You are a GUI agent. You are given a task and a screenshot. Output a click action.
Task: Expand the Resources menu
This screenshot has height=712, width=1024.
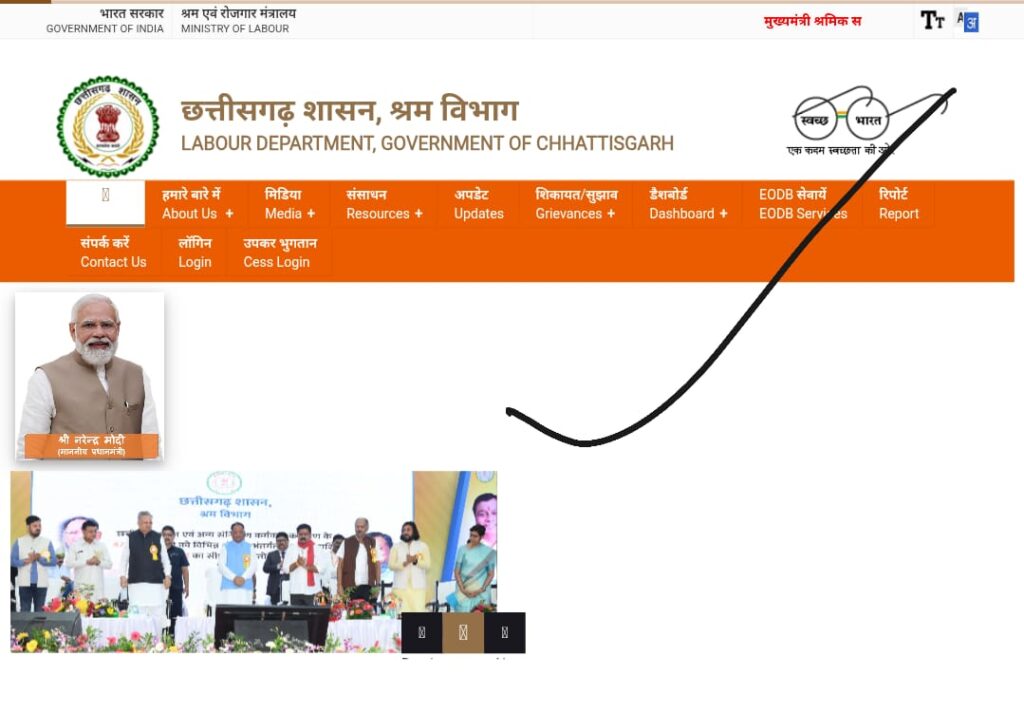coord(384,204)
